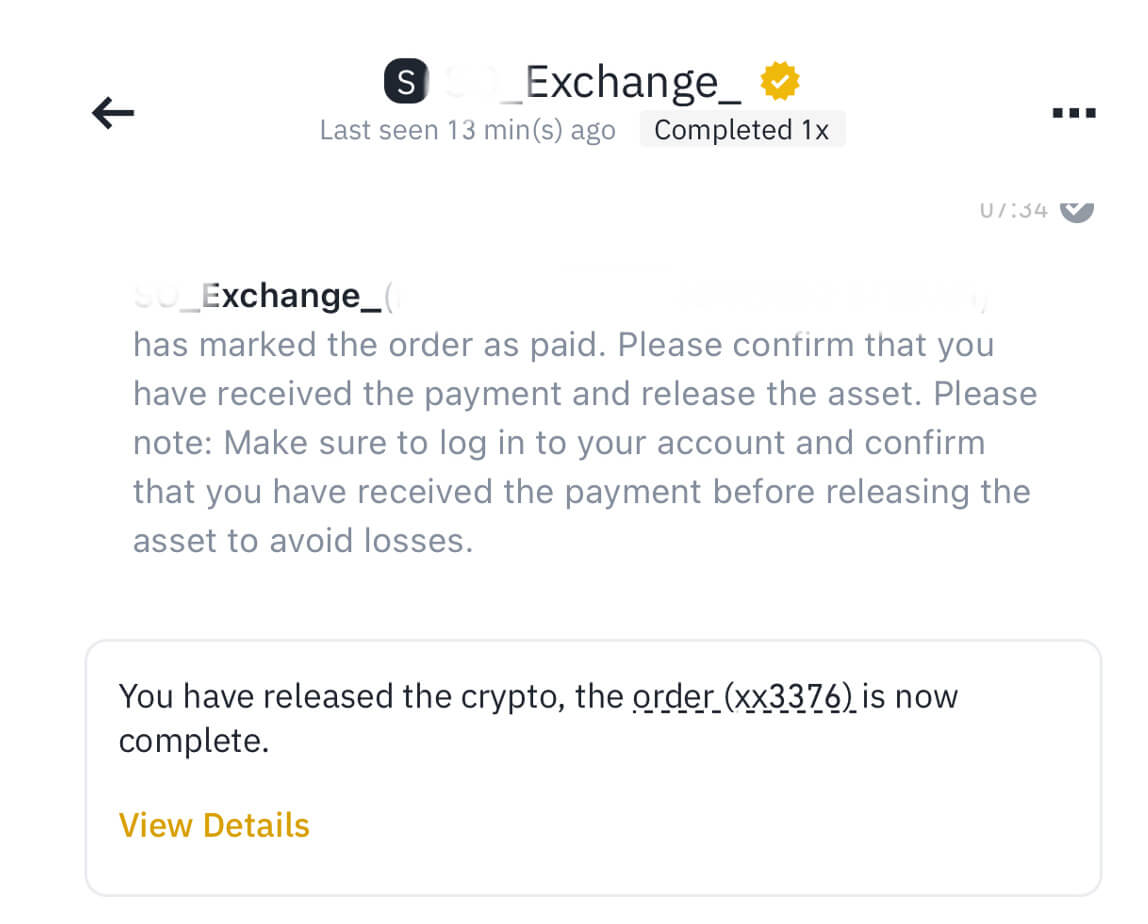1148x924 pixels.
Task: Click the gold verified badge
Action: click(x=780, y=81)
